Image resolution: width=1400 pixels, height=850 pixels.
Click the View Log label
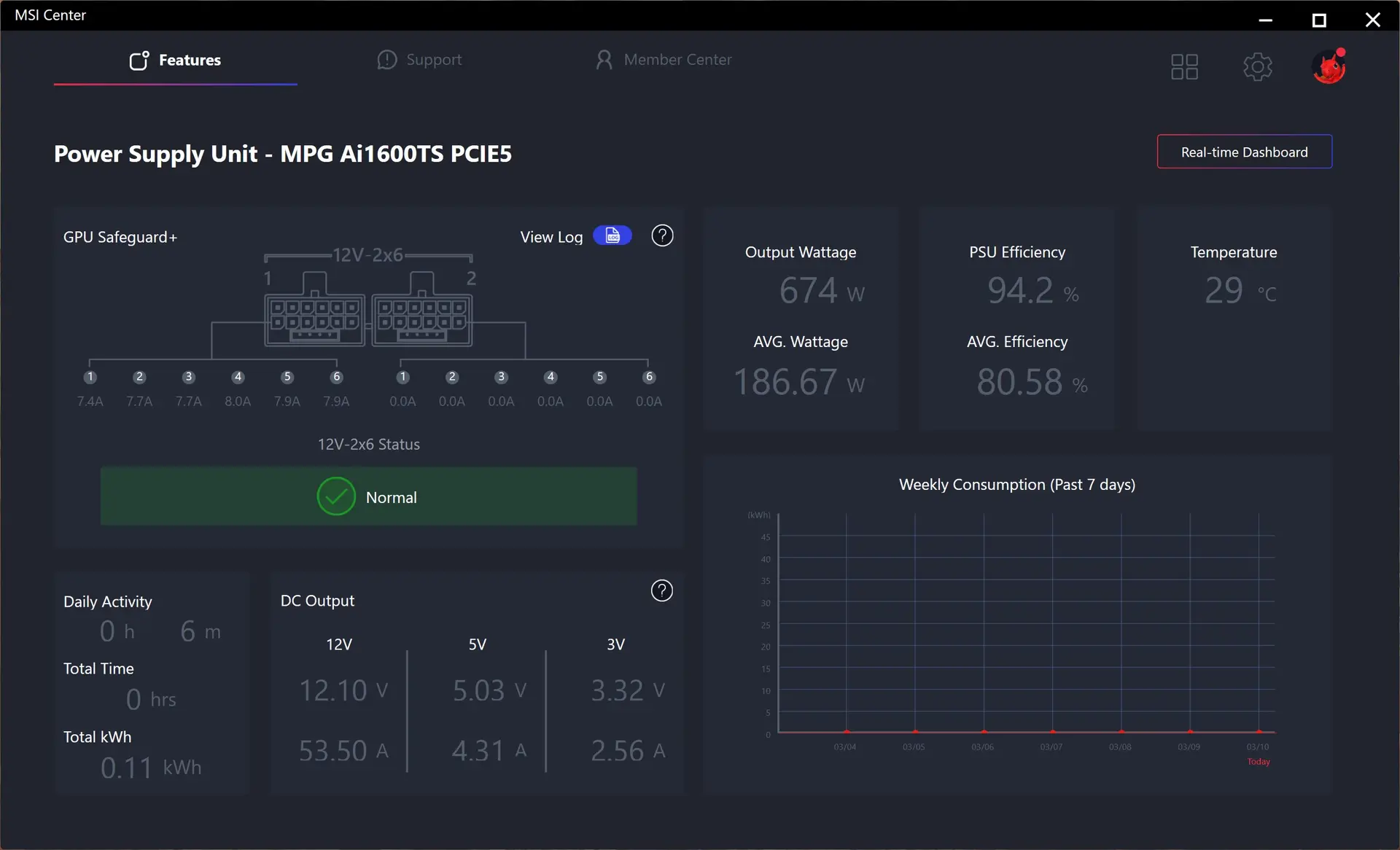pyautogui.click(x=551, y=237)
